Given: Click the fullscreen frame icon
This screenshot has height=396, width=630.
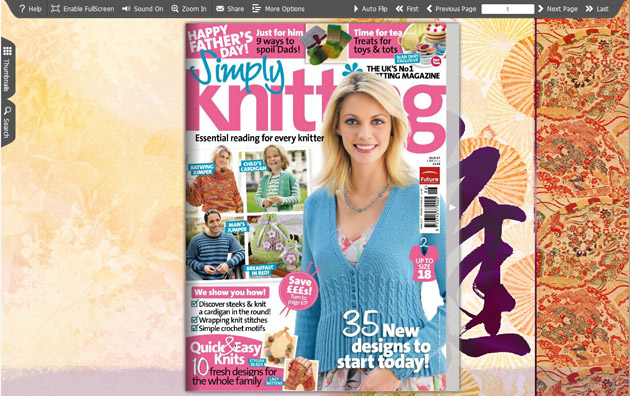Looking at the screenshot, I should click(55, 8).
